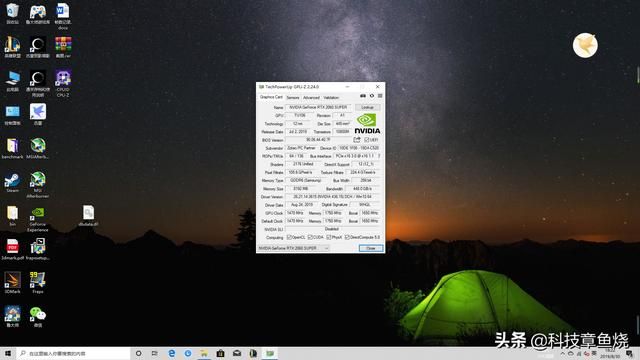Screen dimensions: 640x360
Task: Open the Mail app from the taskbar
Action: pos(237,353)
